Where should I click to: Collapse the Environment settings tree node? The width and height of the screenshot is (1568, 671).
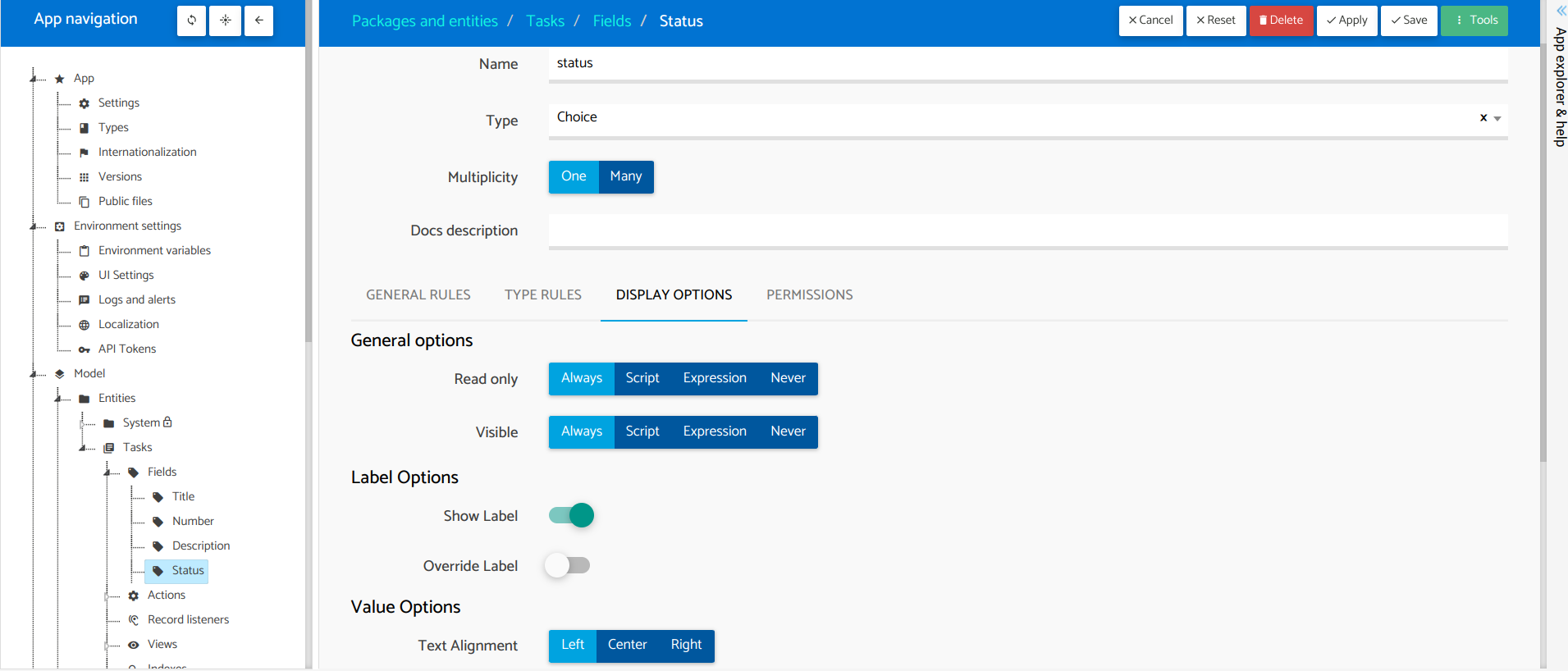coord(34,226)
